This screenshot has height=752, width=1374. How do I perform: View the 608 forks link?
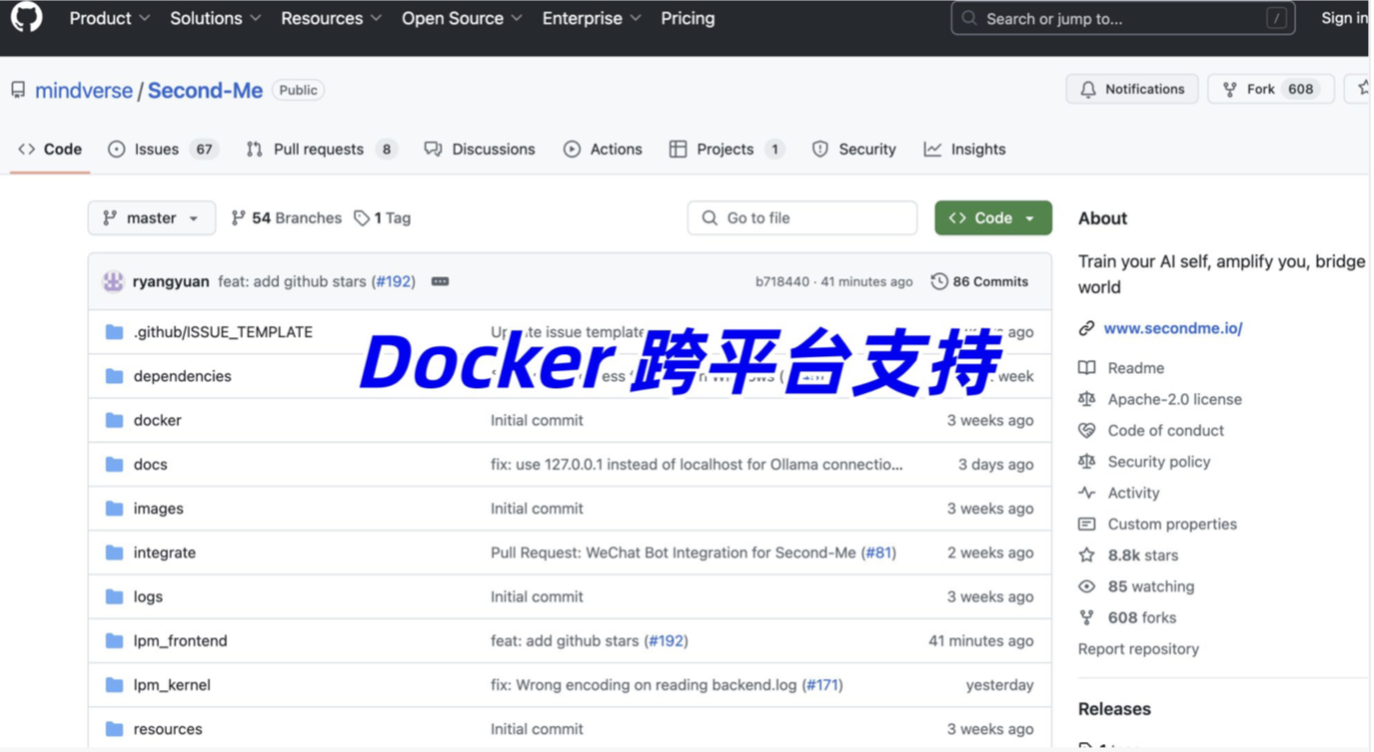click(1142, 618)
